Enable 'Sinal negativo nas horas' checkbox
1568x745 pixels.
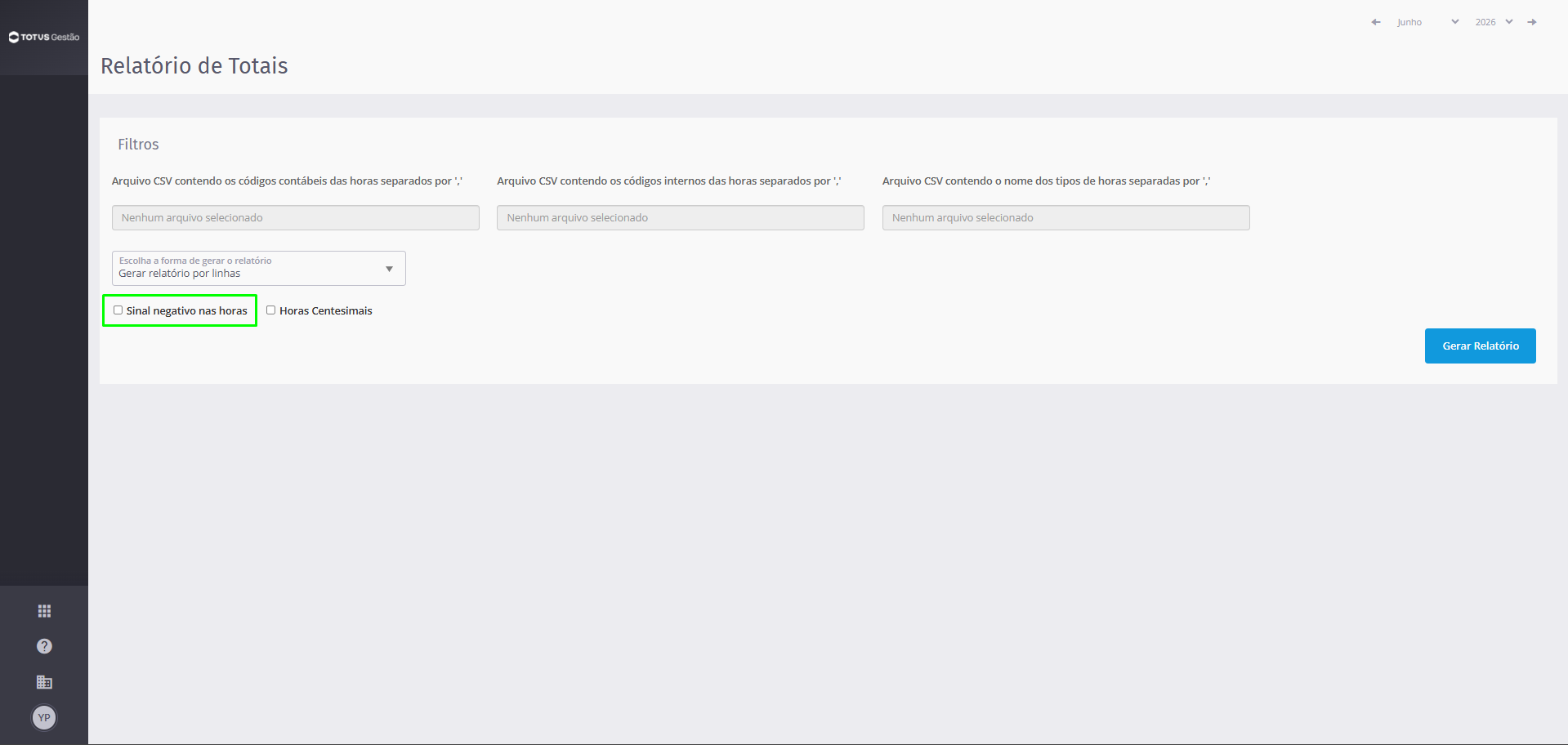(x=118, y=310)
